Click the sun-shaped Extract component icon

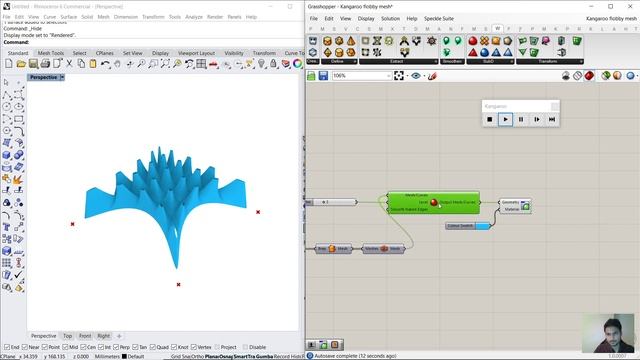pyautogui.click(x=432, y=41)
